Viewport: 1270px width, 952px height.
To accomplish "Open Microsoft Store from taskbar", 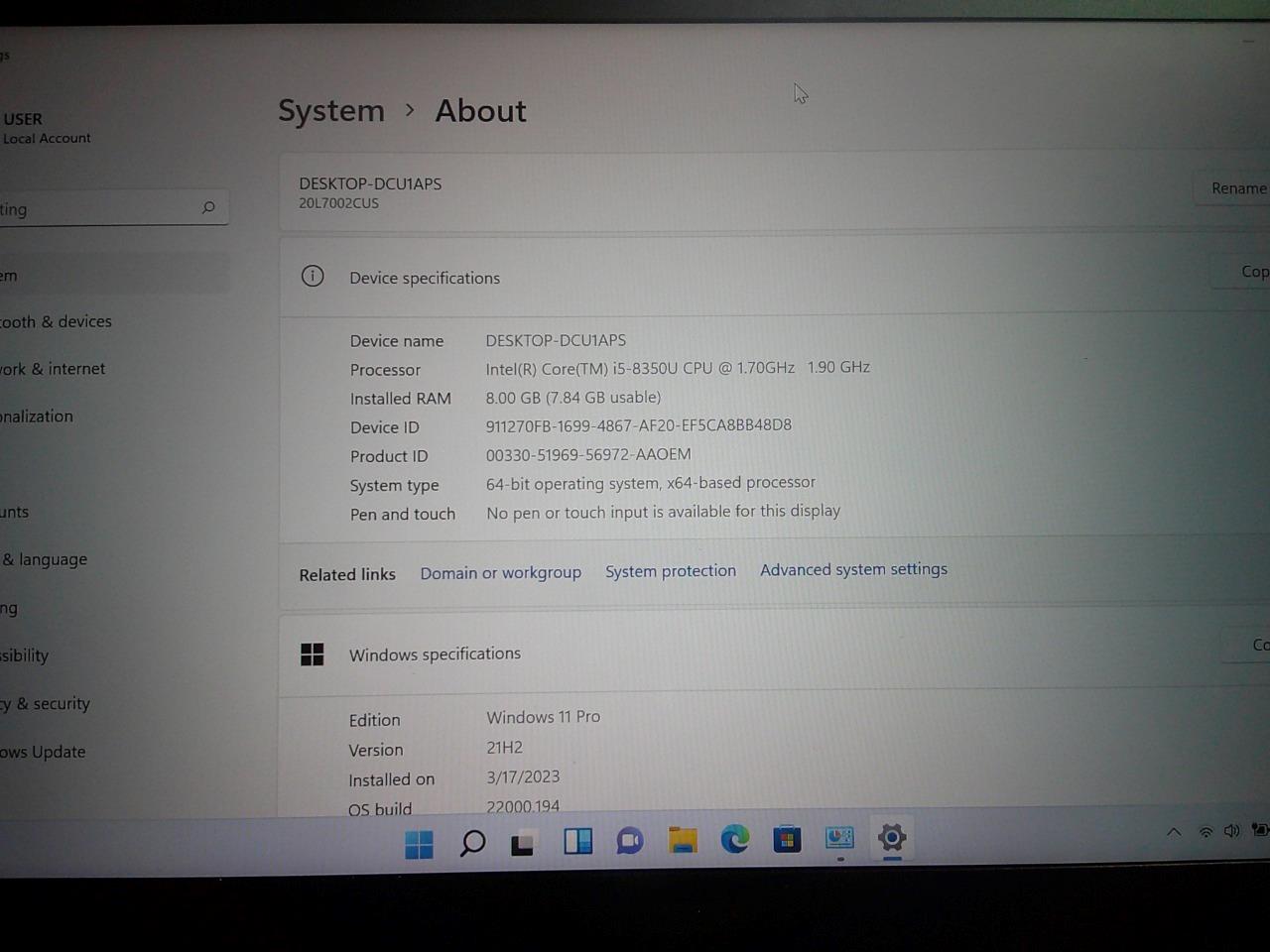I will (787, 839).
